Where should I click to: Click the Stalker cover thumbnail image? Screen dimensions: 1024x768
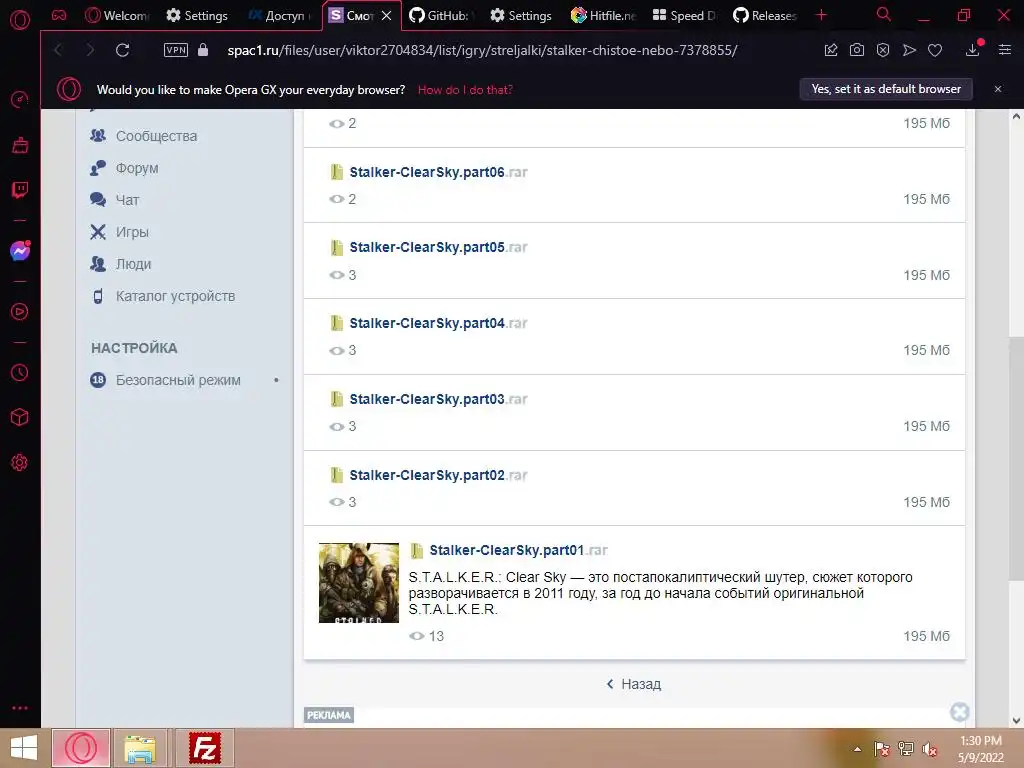coord(359,583)
